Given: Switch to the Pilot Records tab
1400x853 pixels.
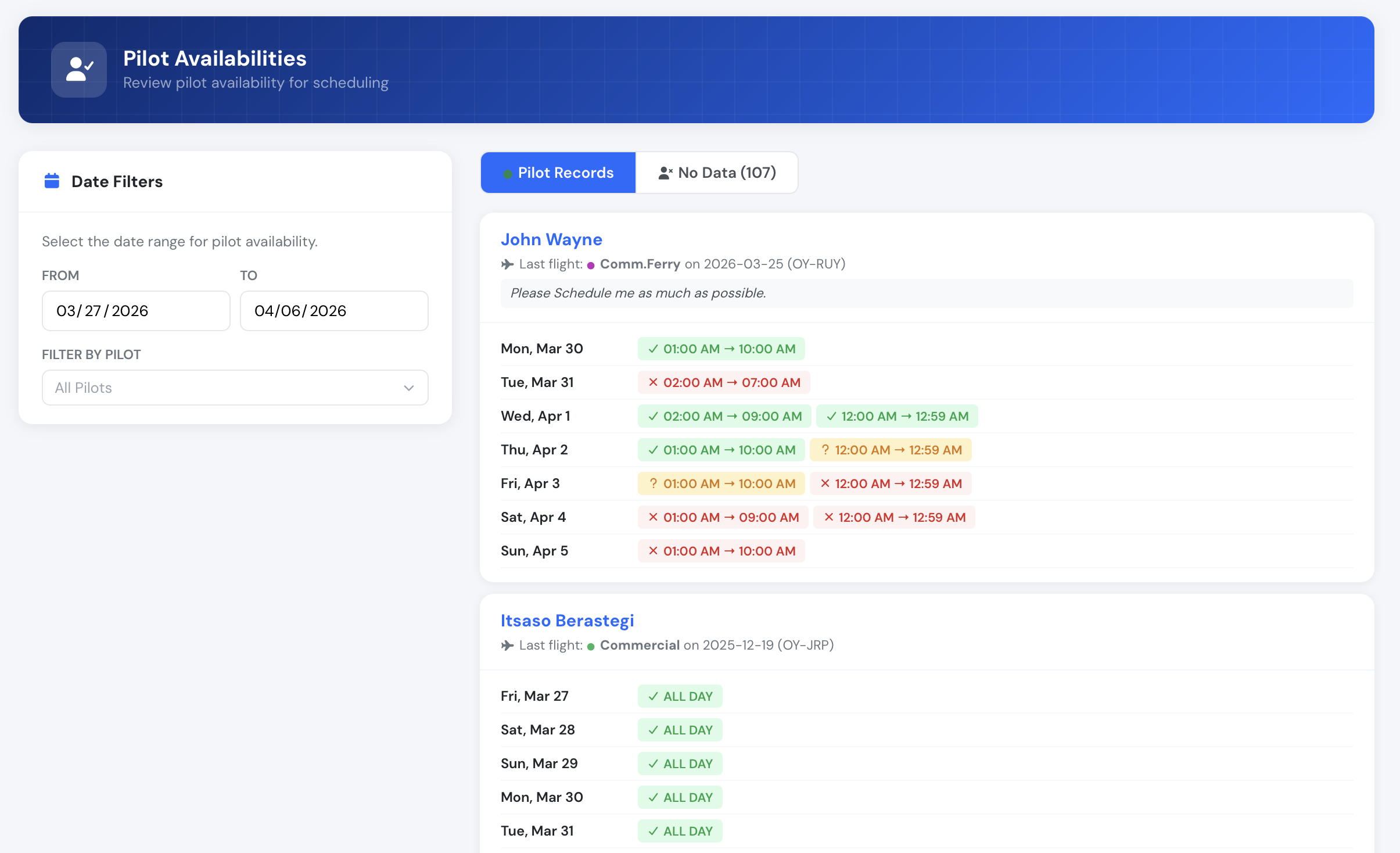Looking at the screenshot, I should click(x=558, y=173).
